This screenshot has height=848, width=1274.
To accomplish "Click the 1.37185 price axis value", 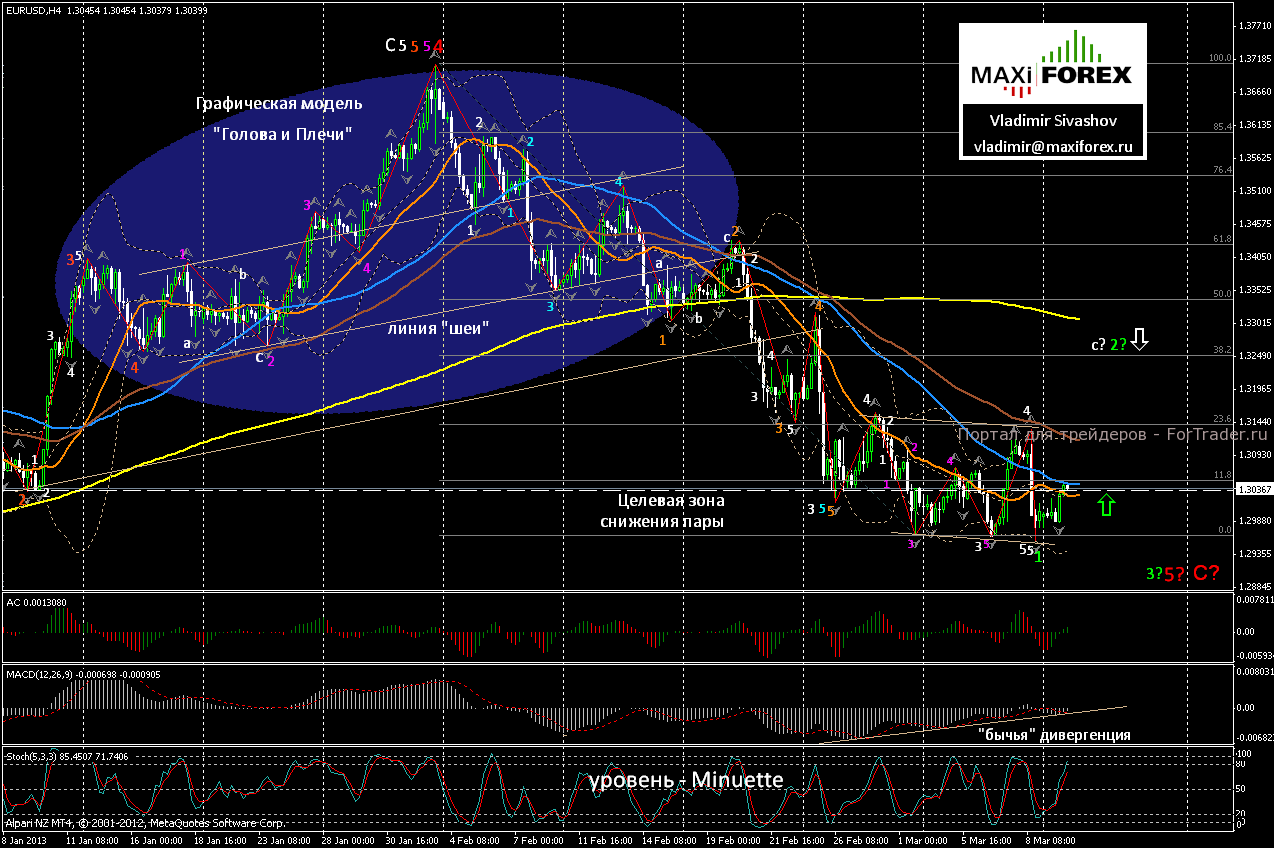I will tap(1254, 59).
